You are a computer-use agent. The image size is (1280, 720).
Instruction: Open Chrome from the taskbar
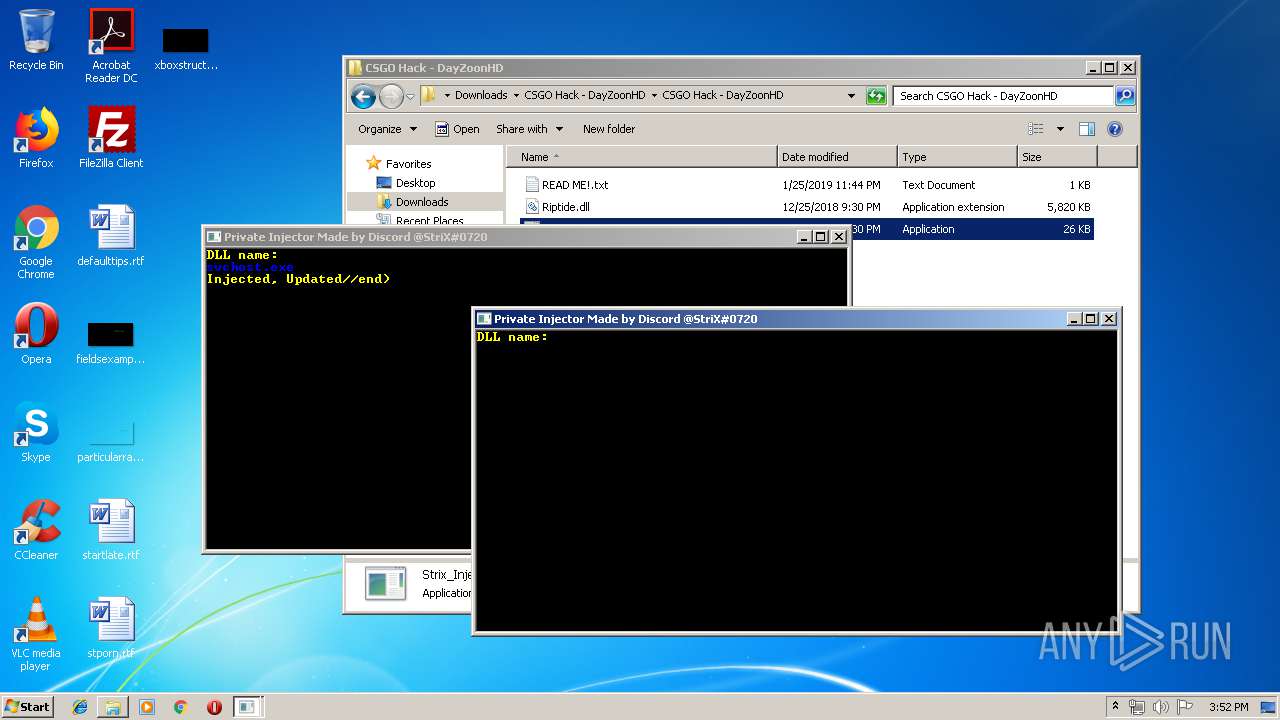pos(180,707)
